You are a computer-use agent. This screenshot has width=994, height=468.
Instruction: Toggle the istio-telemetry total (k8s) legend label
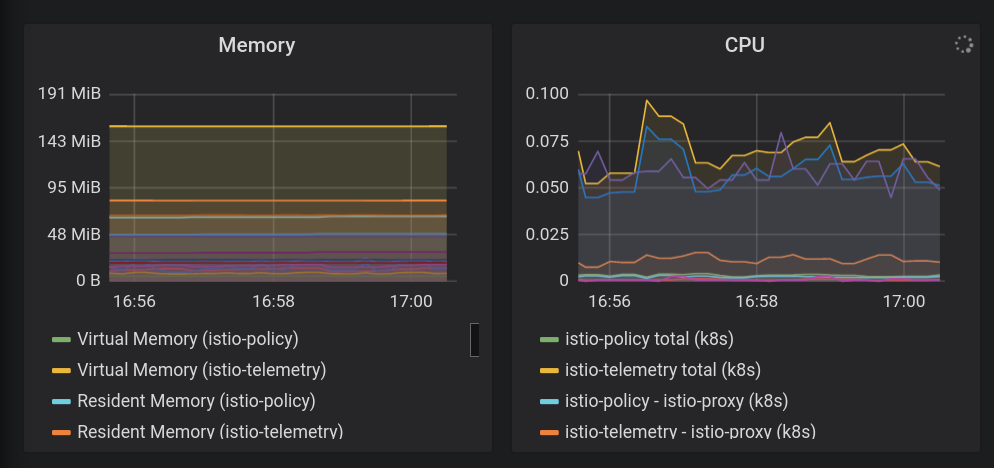[661, 370]
